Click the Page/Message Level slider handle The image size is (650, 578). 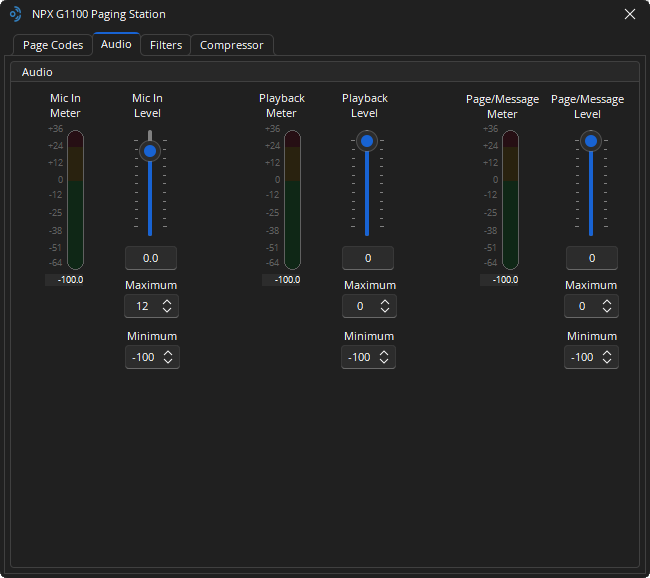(x=591, y=142)
